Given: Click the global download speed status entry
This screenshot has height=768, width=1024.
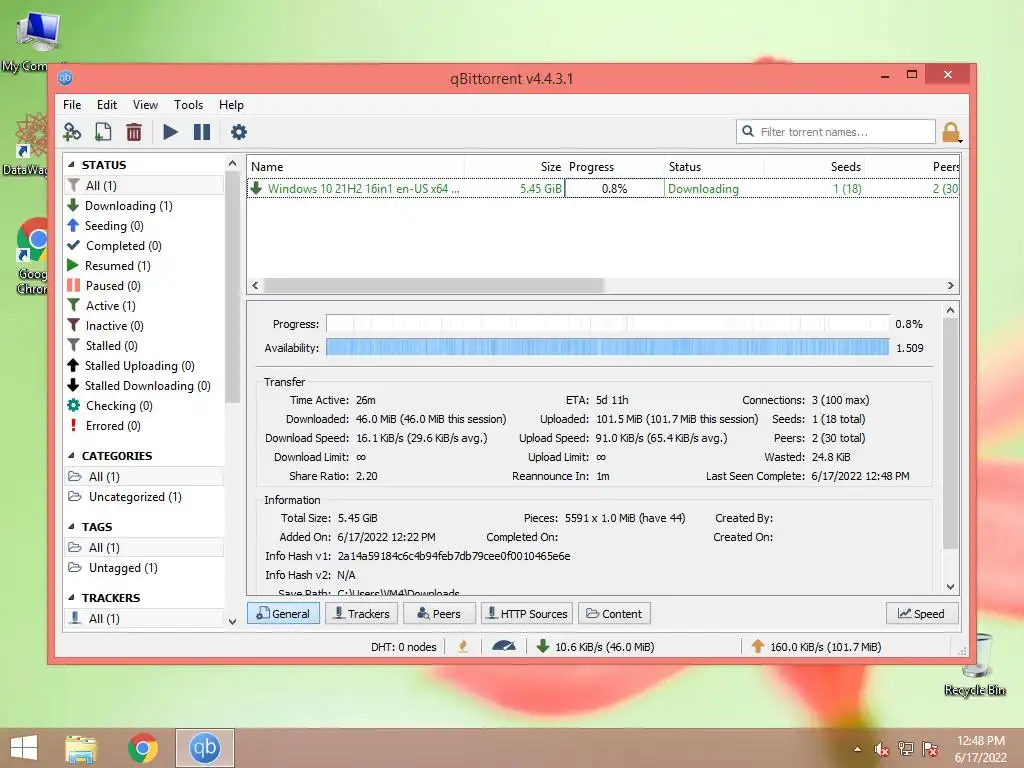Looking at the screenshot, I should point(596,647).
